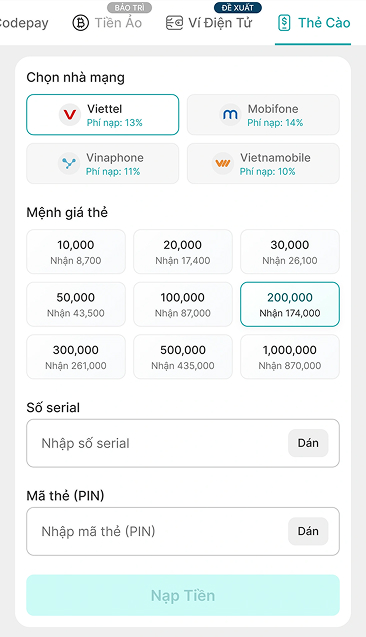Select the 500,000 card value

(x=183, y=357)
